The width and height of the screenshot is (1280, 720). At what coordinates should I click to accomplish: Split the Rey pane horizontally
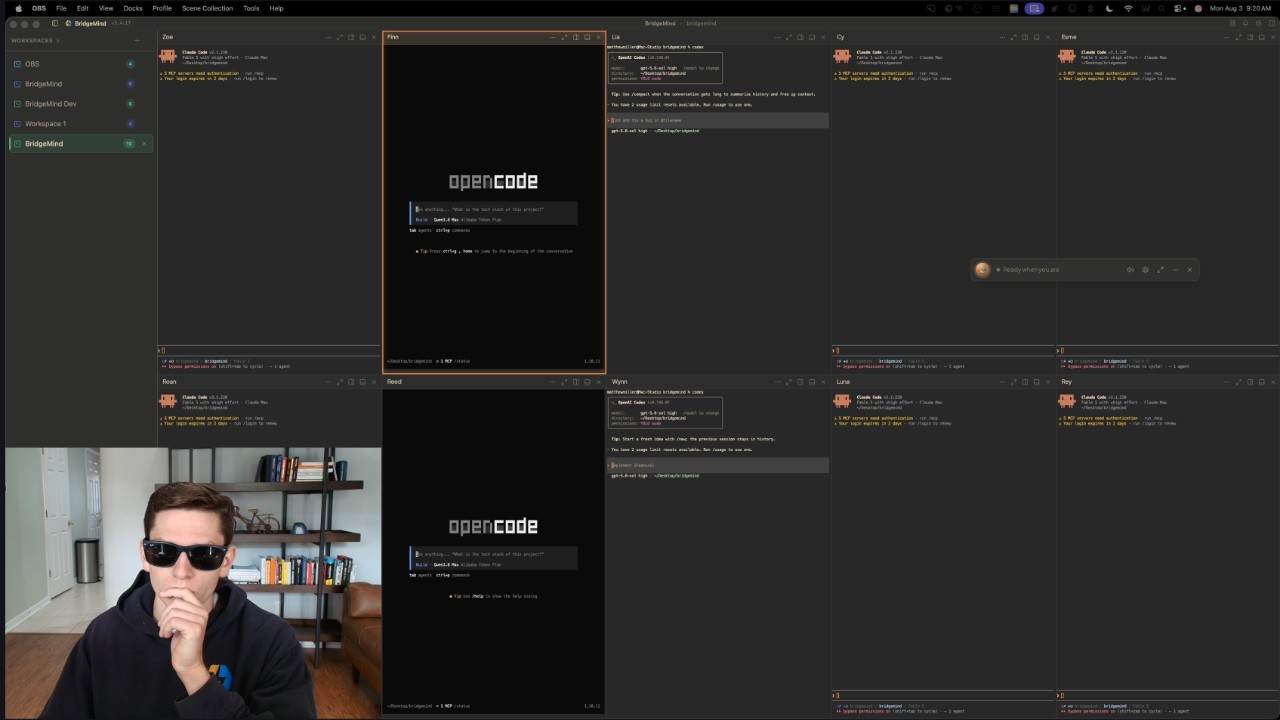(x=1261, y=382)
